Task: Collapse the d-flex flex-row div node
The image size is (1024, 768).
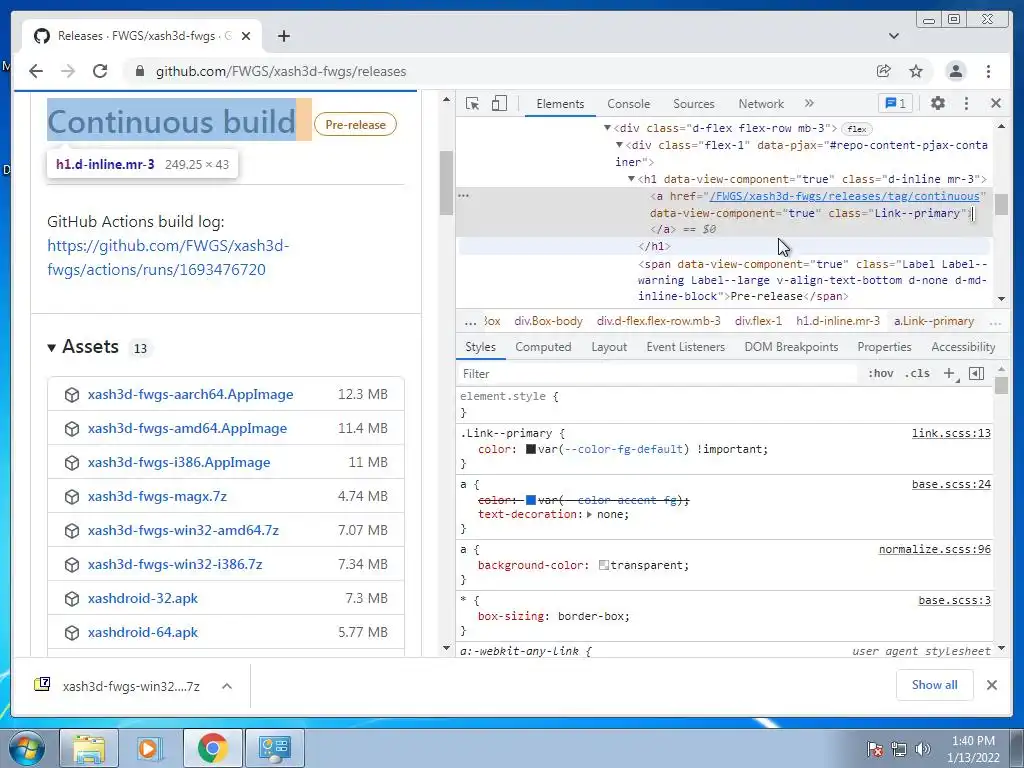Action: click(607, 128)
